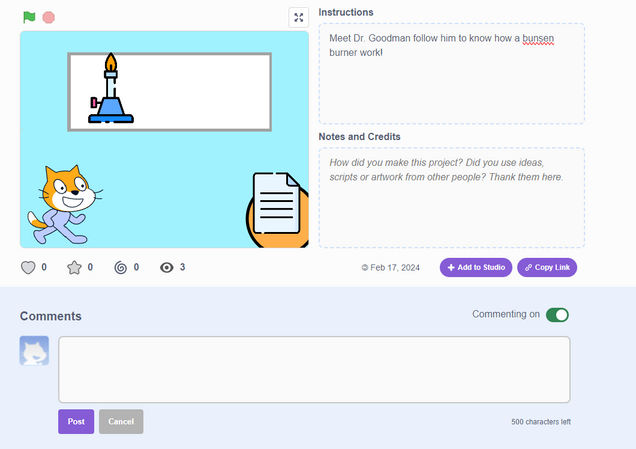The image size is (636, 449).
Task: Click the heart love icon
Action: coord(28,268)
